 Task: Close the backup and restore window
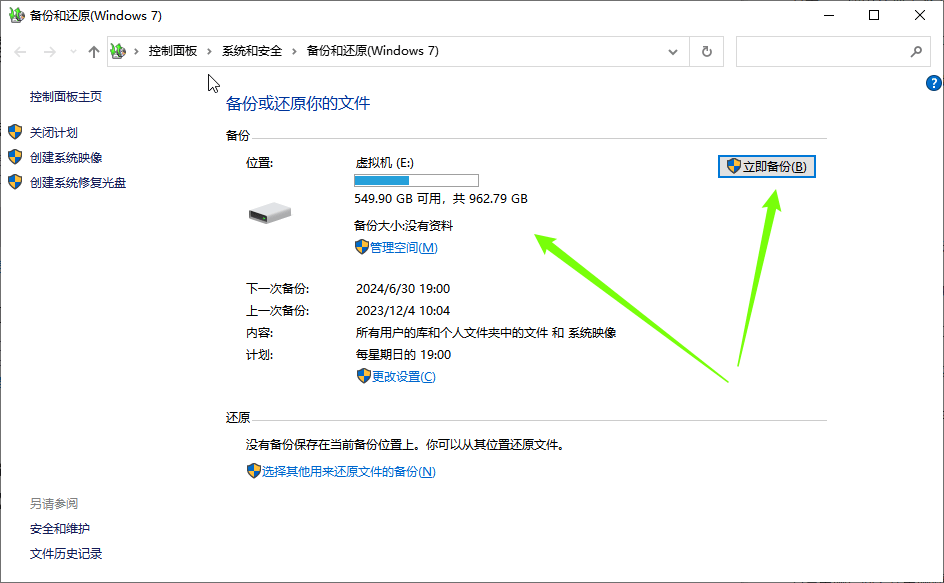920,16
